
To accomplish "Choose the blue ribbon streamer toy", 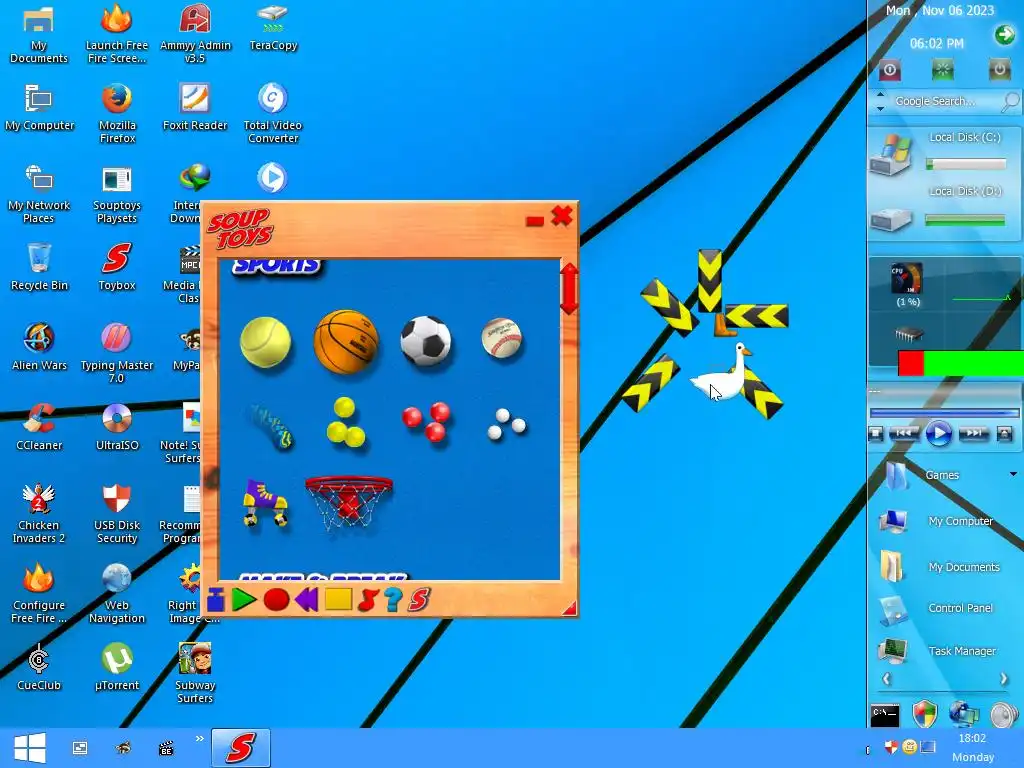I will point(272,427).
